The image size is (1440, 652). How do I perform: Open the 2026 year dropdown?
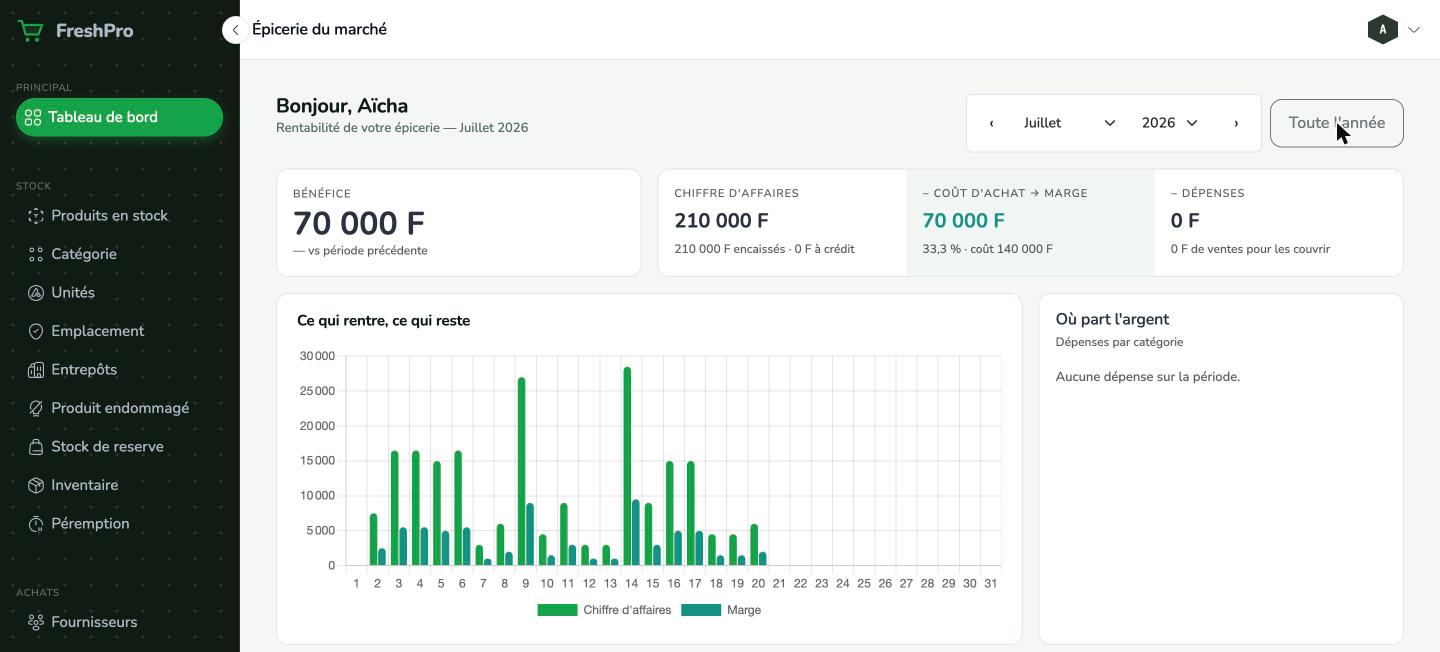1169,123
